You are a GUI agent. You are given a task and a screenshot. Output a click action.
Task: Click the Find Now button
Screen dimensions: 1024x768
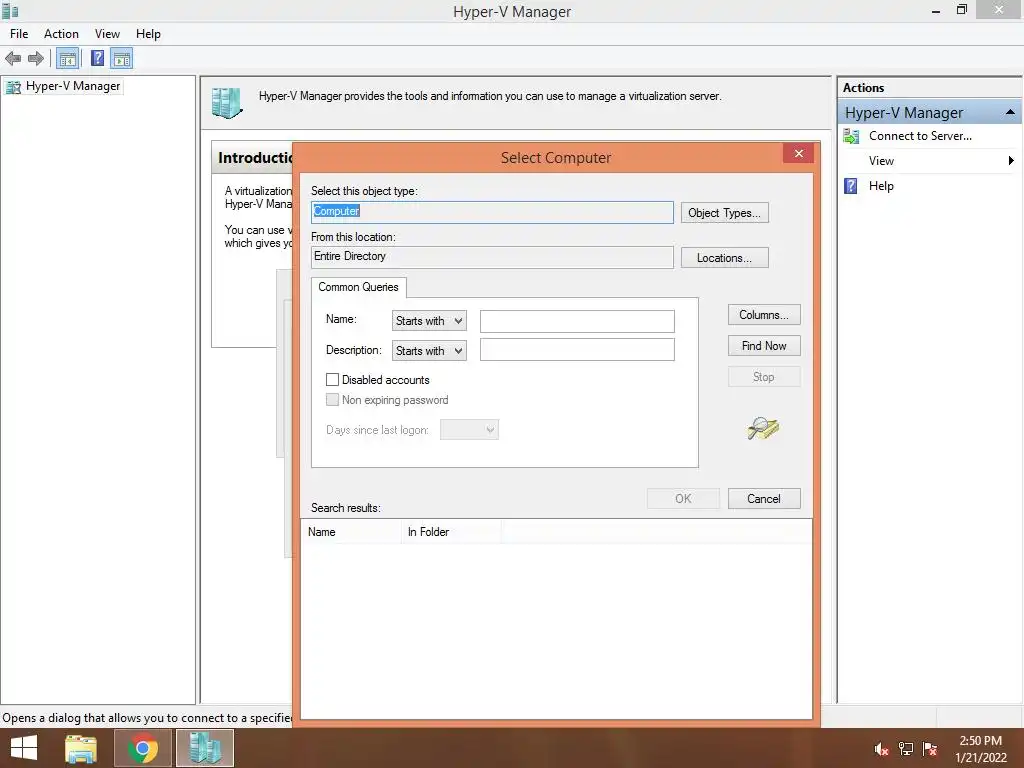click(x=764, y=346)
